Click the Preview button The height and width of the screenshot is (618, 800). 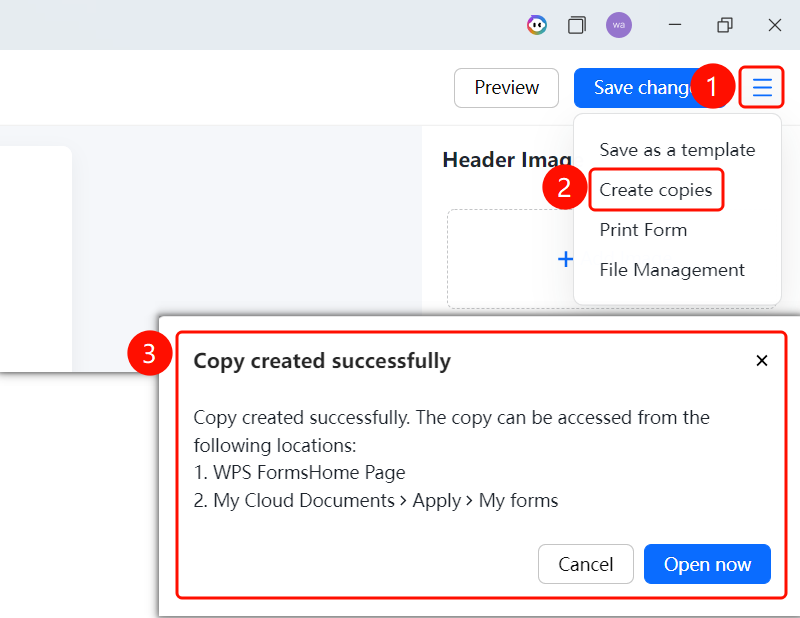(x=507, y=88)
